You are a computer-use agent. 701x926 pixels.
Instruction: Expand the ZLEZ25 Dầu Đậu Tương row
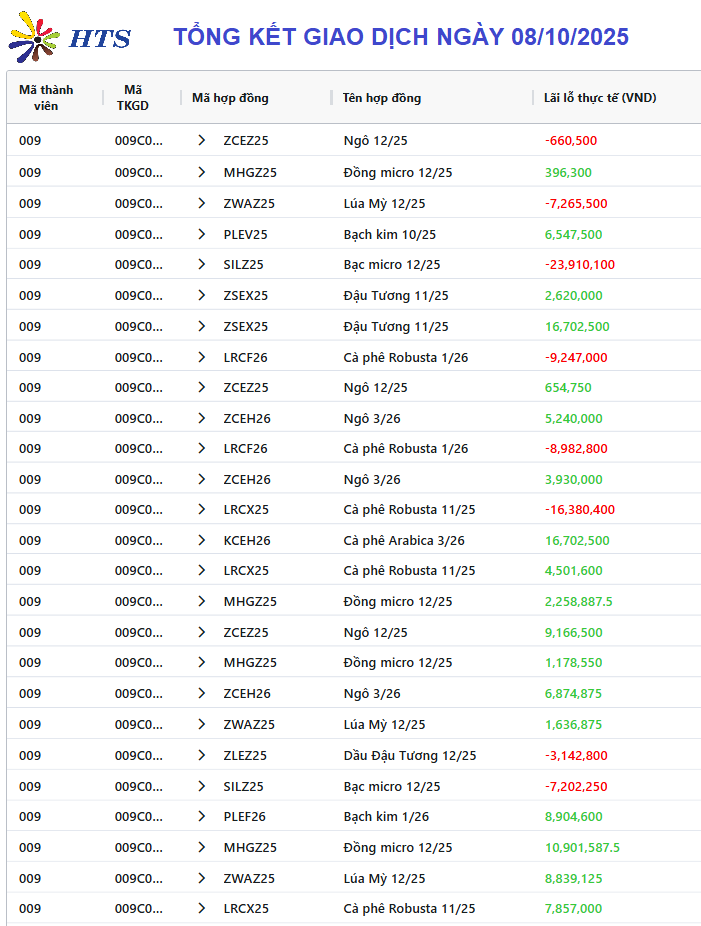[x=202, y=755]
